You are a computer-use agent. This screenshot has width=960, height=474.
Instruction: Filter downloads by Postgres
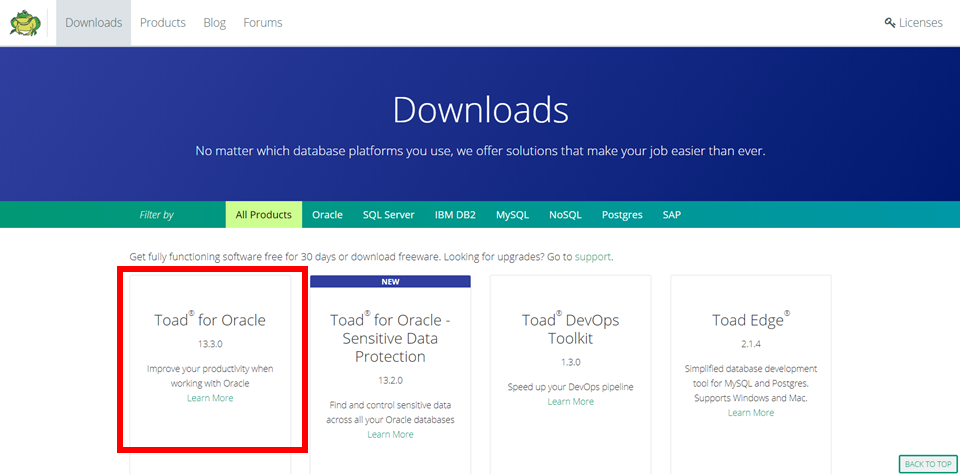pyautogui.click(x=622, y=215)
